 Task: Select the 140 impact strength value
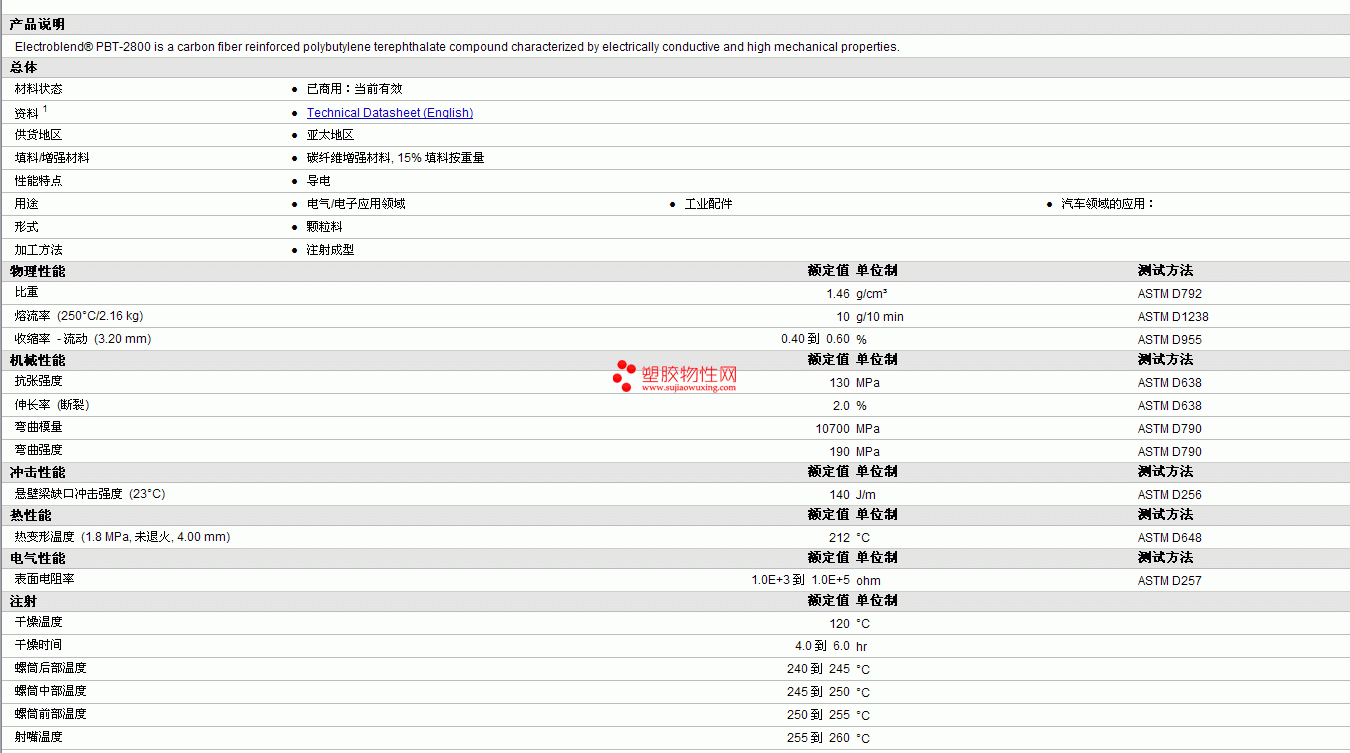pyautogui.click(x=840, y=495)
